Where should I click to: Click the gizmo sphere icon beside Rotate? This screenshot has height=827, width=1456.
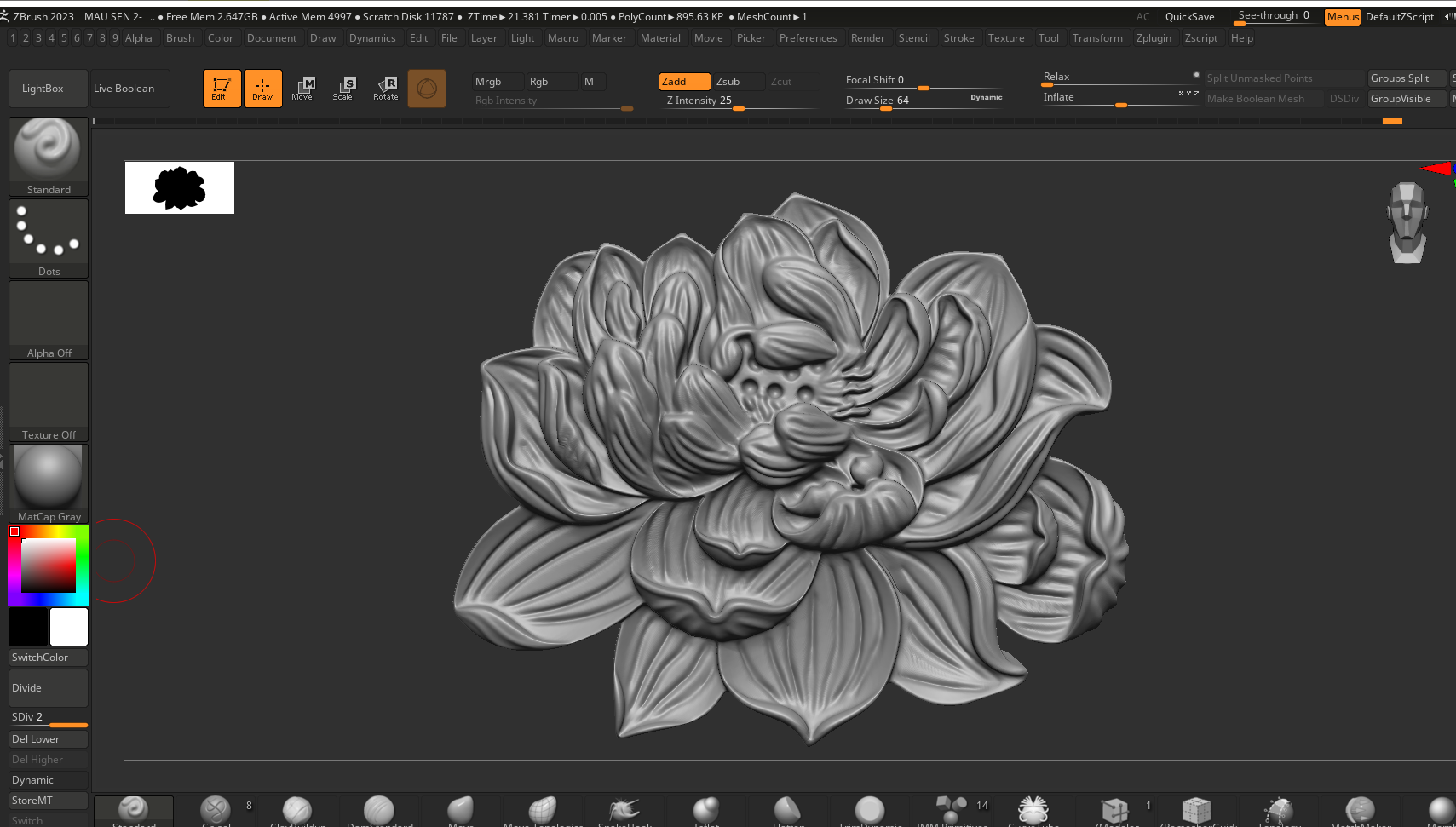pyautogui.click(x=427, y=89)
